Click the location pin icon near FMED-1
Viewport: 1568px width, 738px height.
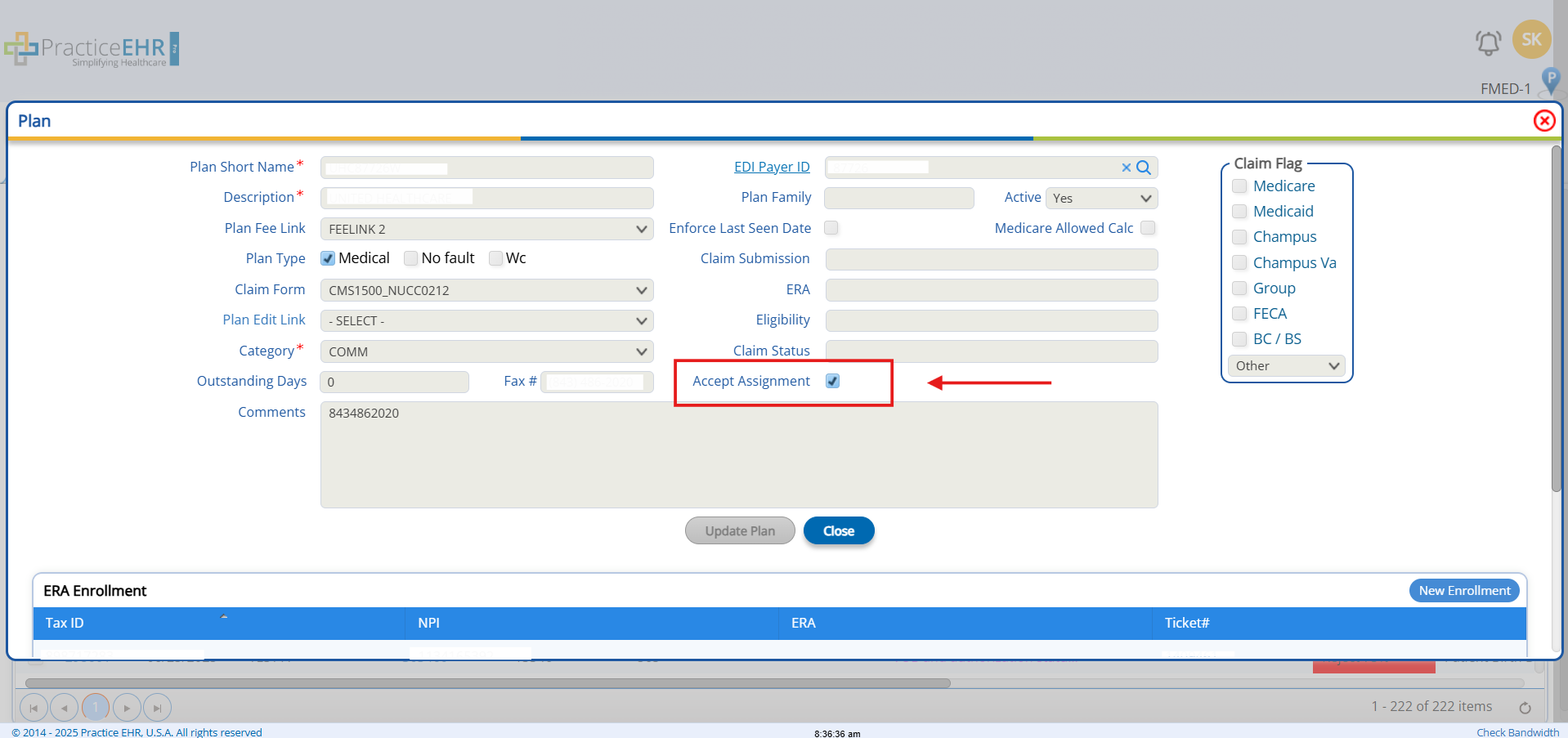tap(1549, 82)
